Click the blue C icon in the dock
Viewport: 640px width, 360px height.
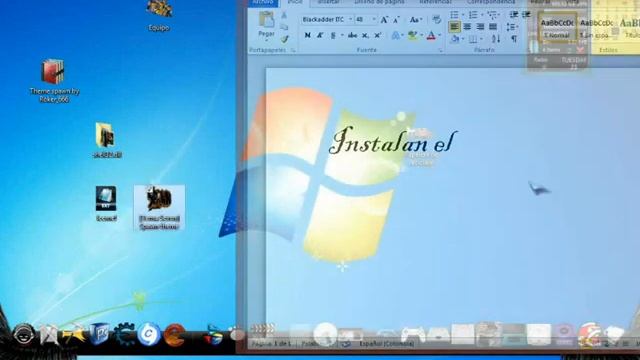(x=149, y=334)
